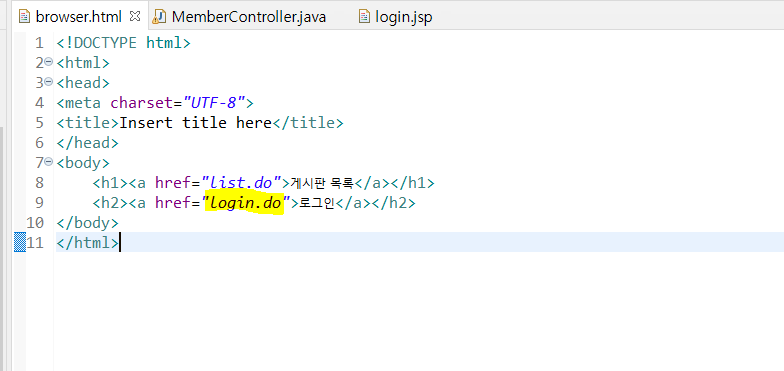The width and height of the screenshot is (784, 371).
Task: Click the 로그인 link text
Action: (x=316, y=203)
